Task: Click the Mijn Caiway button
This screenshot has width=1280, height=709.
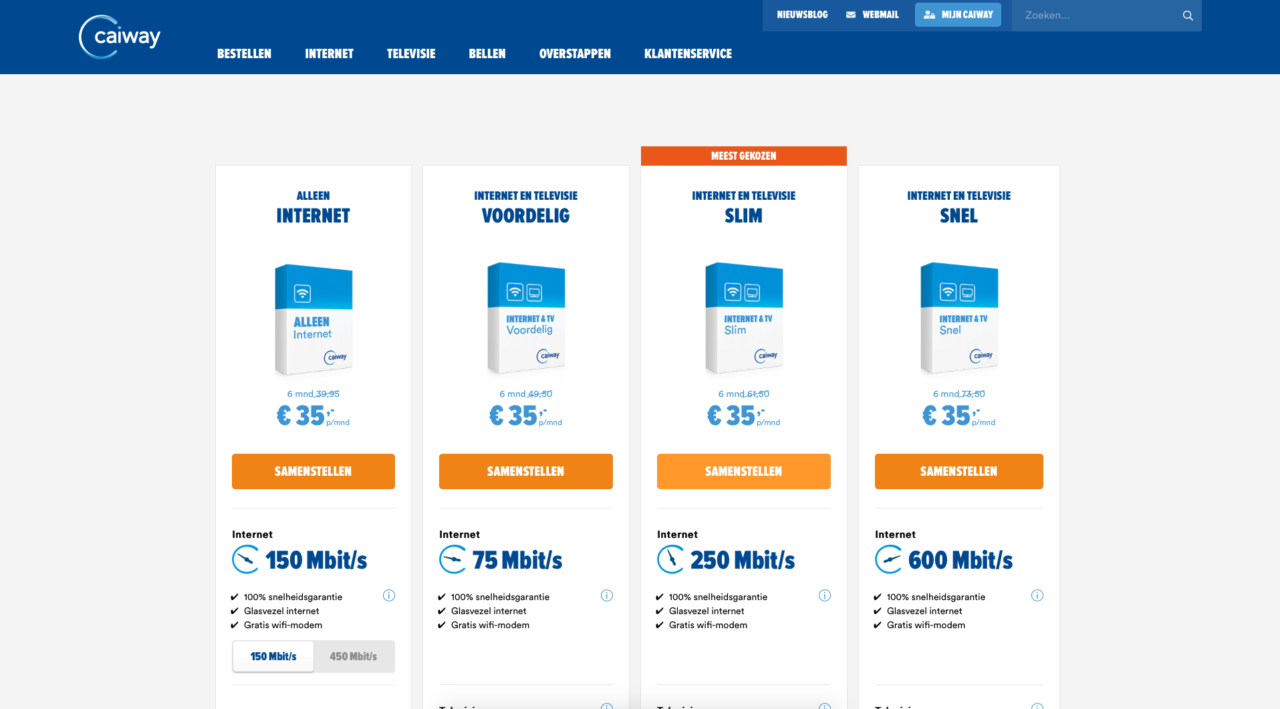Action: click(957, 15)
